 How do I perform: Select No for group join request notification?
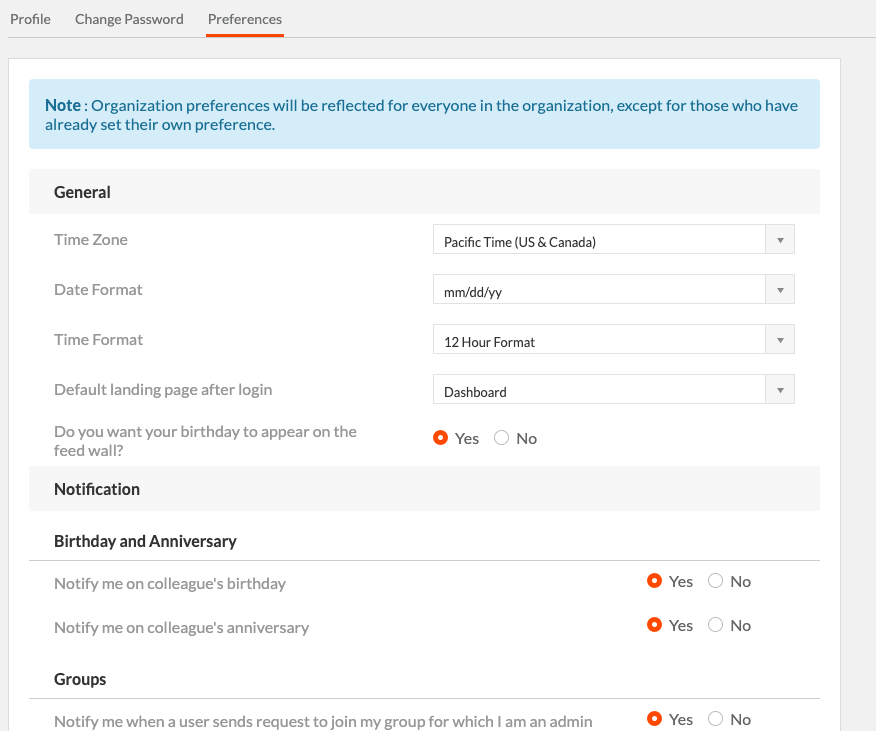tap(715, 719)
